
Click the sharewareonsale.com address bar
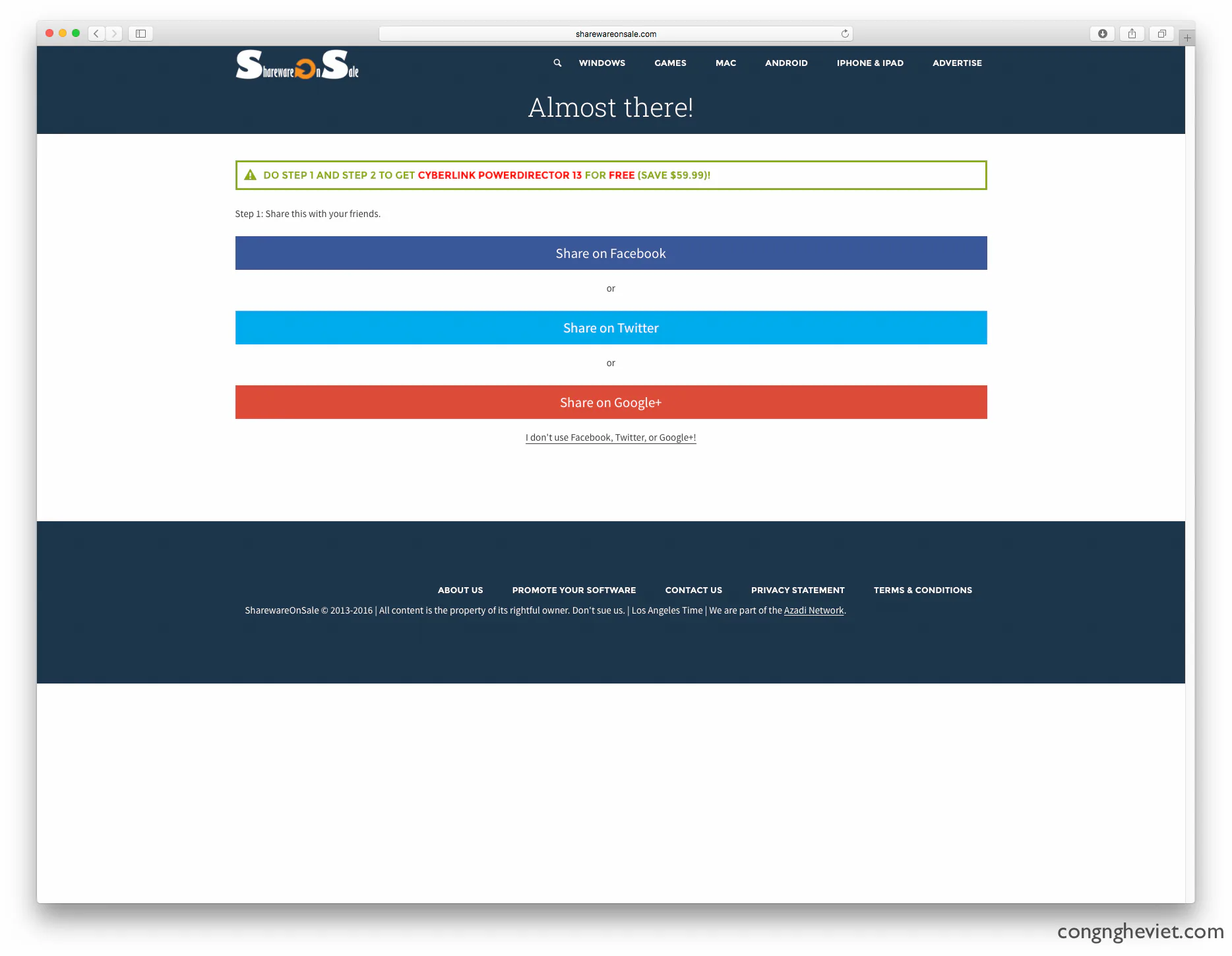coord(615,34)
